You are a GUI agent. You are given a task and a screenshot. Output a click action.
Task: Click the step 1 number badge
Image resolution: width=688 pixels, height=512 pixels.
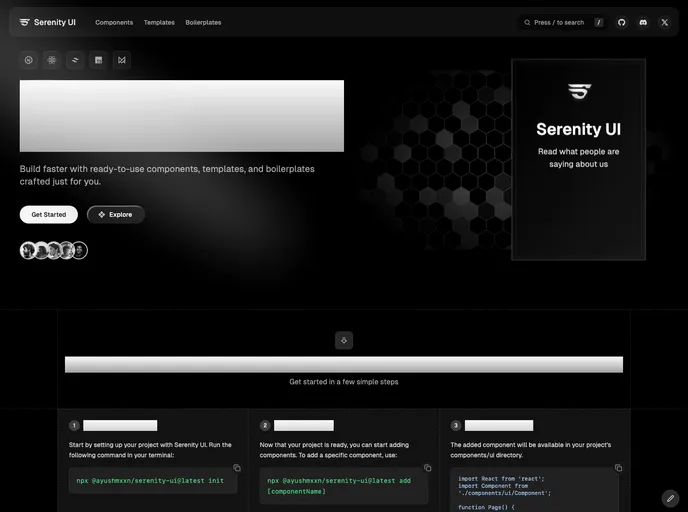pyautogui.click(x=74, y=425)
